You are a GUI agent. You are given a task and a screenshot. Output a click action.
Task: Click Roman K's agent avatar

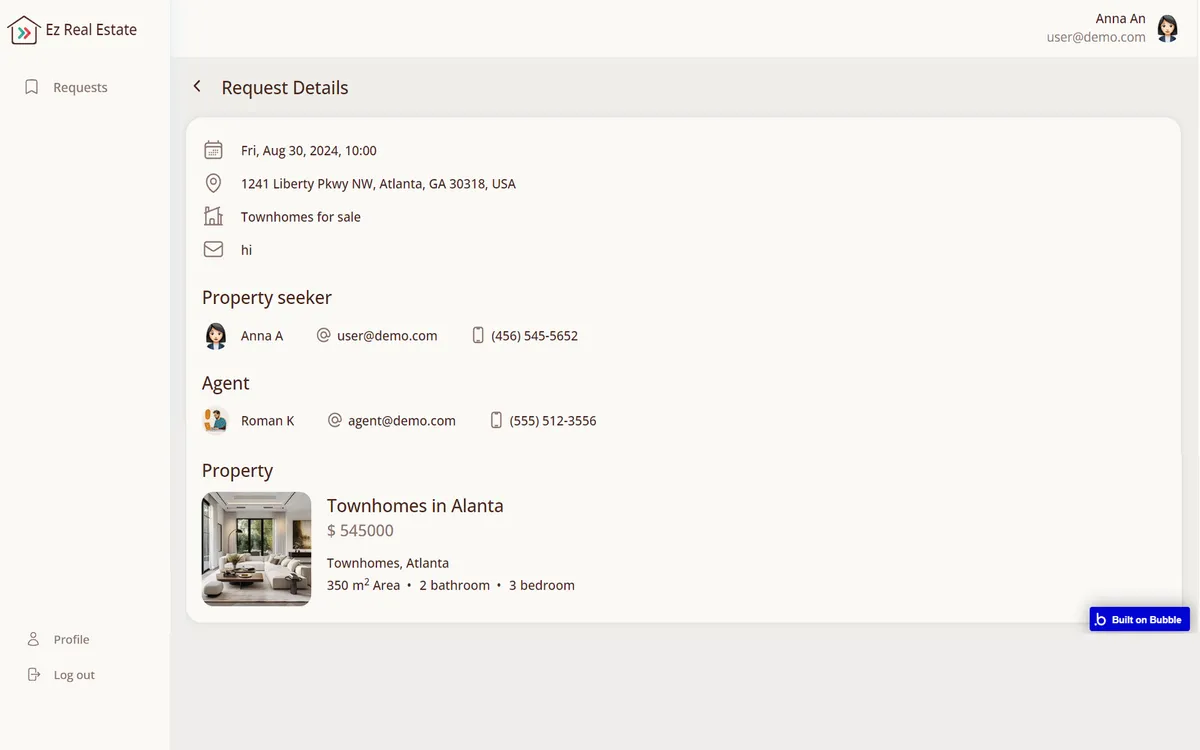(x=215, y=420)
